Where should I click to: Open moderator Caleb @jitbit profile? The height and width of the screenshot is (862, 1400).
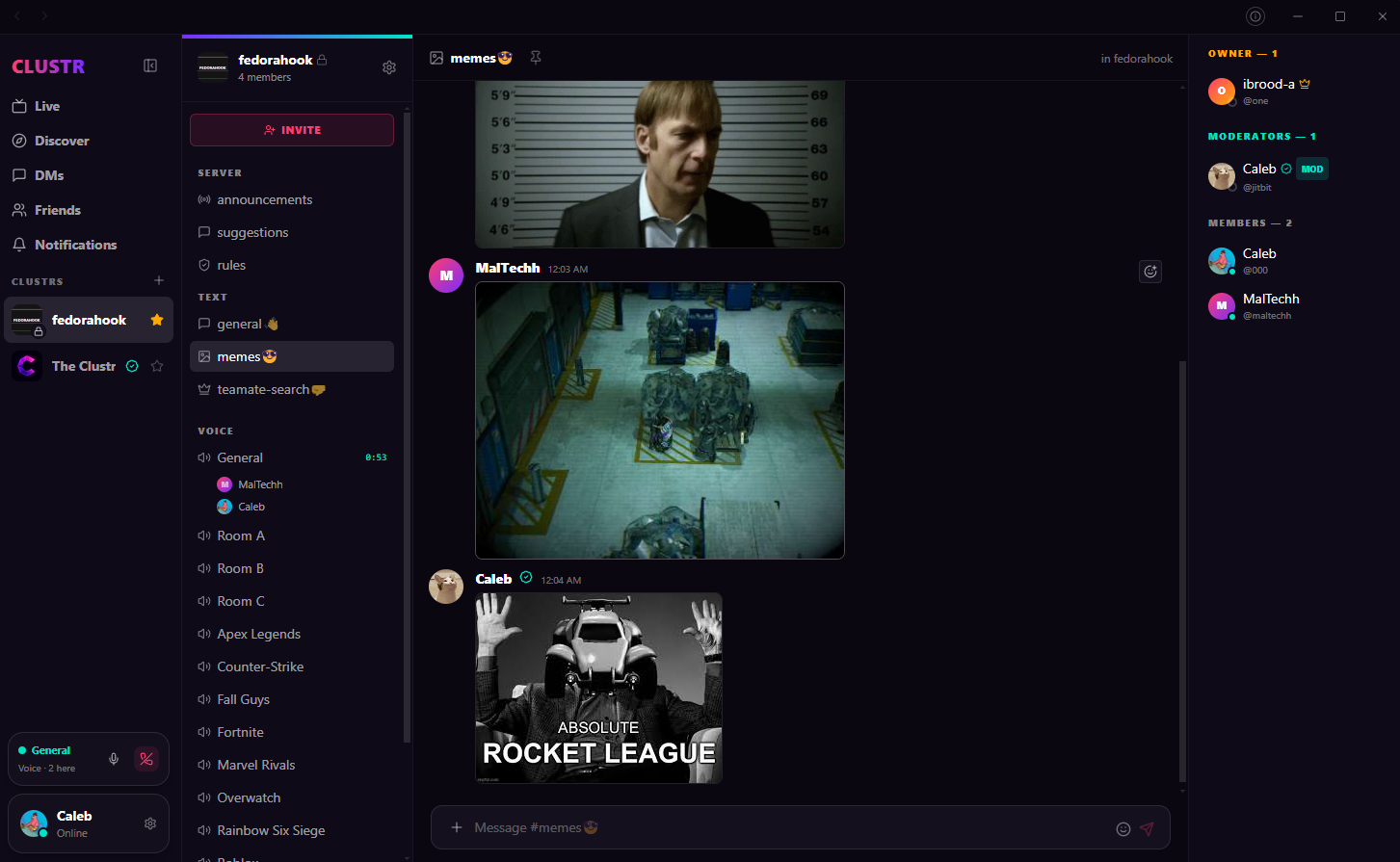(1294, 176)
